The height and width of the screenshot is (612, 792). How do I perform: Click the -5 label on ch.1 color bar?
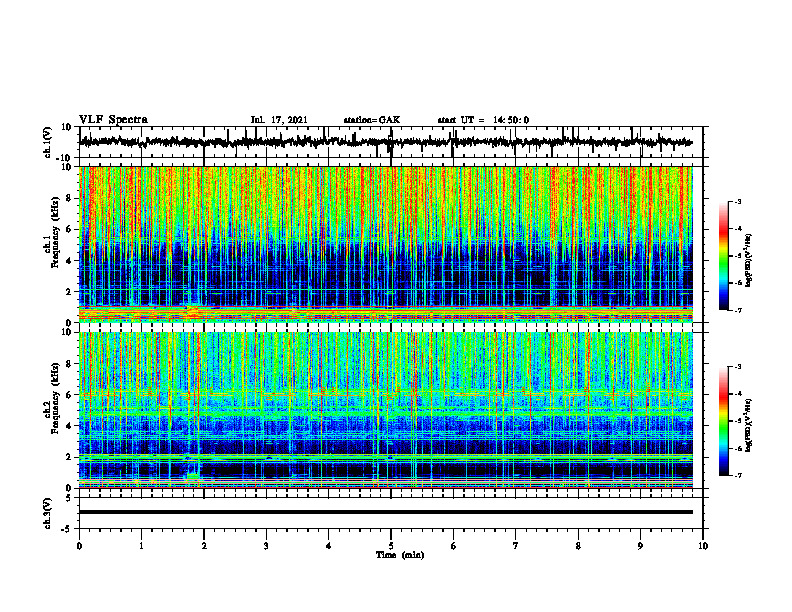[738, 256]
